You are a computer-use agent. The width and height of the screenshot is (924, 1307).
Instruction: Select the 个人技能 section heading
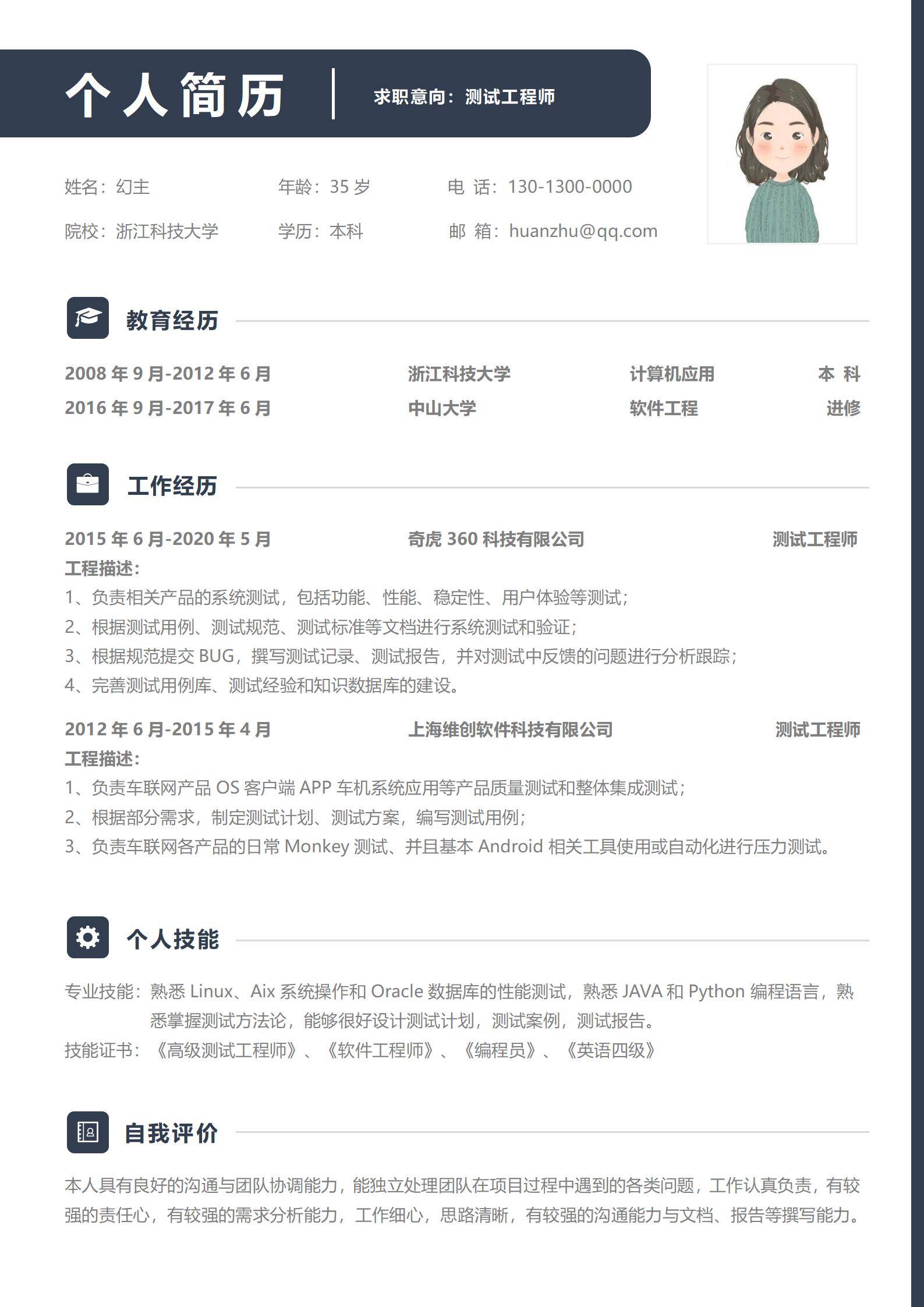click(x=172, y=939)
